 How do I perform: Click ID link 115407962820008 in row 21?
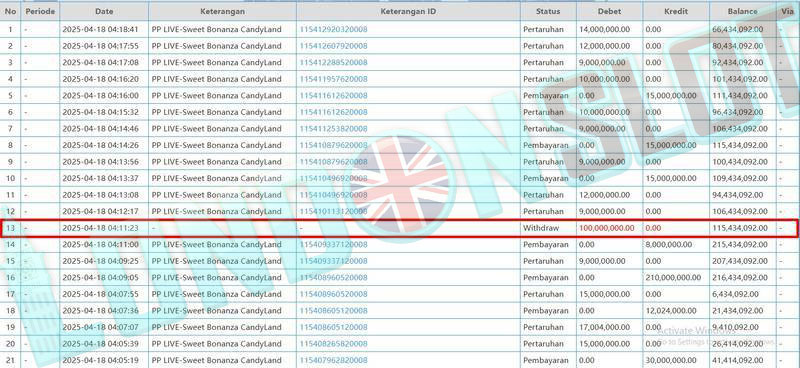tap(333, 360)
